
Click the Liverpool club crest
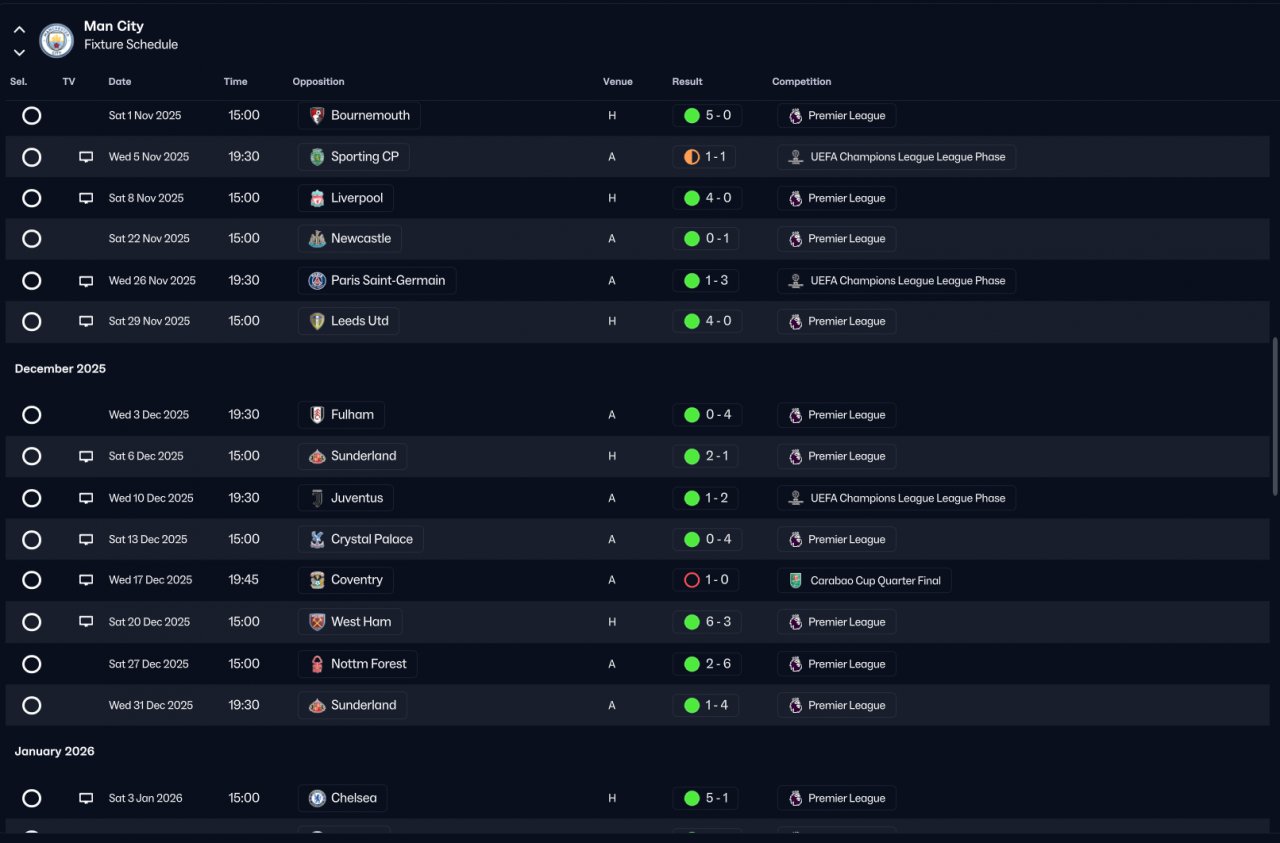click(x=317, y=198)
